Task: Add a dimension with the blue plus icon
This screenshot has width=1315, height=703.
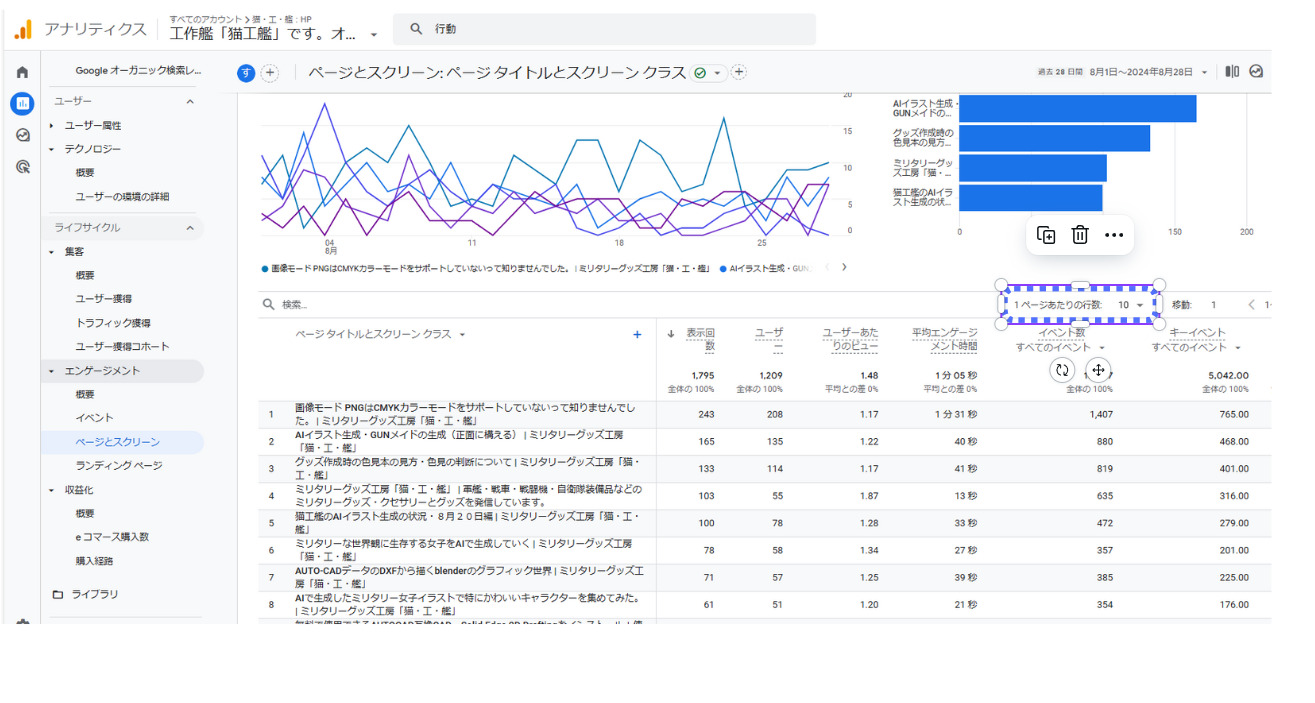Action: [637, 335]
